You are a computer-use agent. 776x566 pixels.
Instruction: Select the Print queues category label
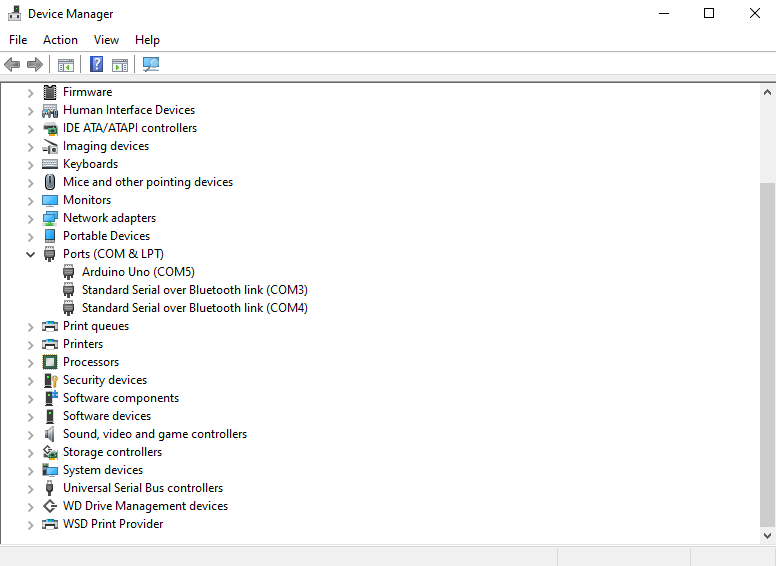click(x=96, y=326)
